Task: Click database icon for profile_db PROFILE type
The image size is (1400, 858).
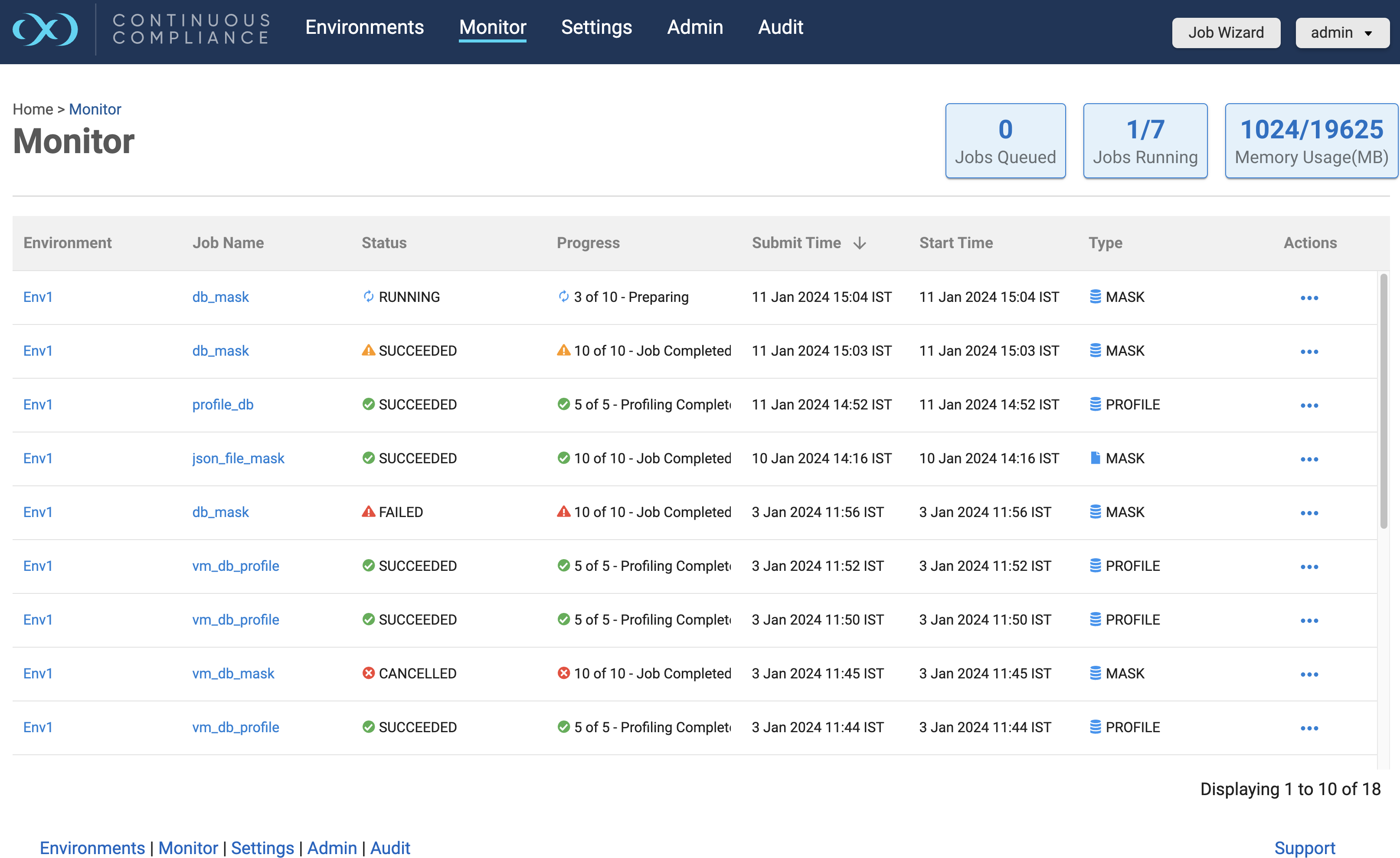Action: point(1095,404)
